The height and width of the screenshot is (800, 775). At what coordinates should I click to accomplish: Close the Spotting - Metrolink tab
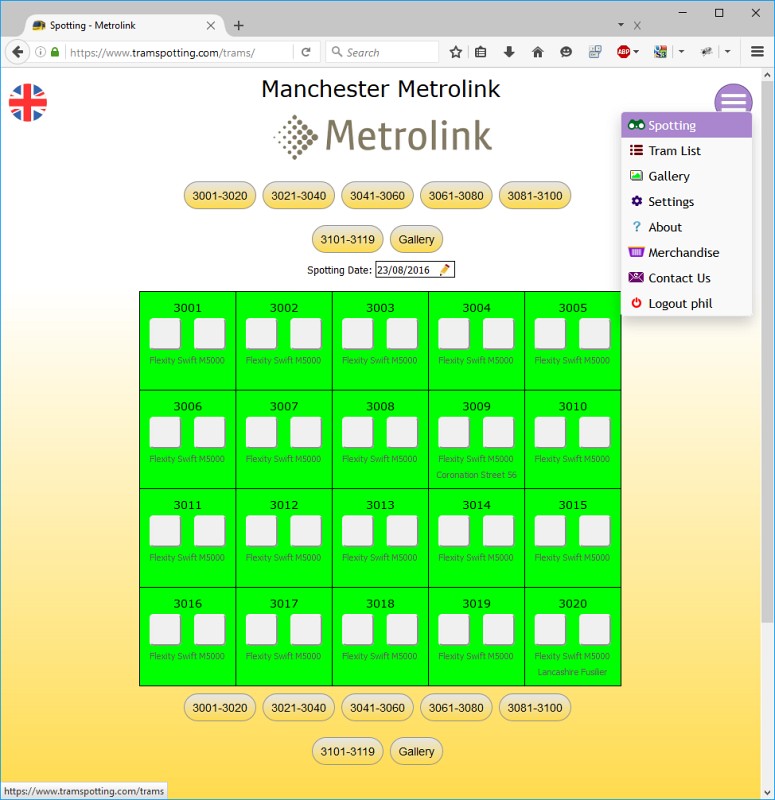(210, 26)
